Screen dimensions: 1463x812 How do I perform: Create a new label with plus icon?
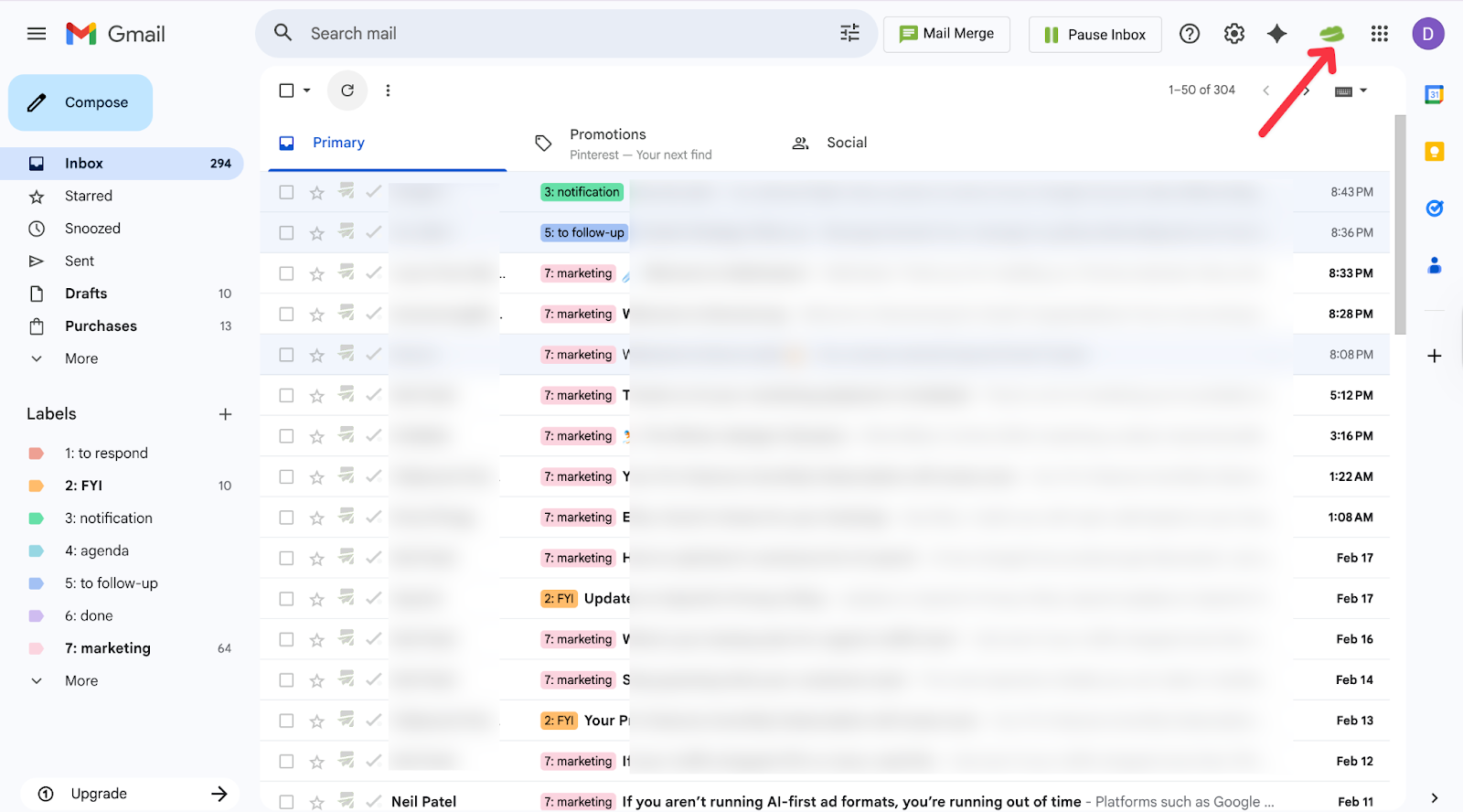[x=225, y=414]
